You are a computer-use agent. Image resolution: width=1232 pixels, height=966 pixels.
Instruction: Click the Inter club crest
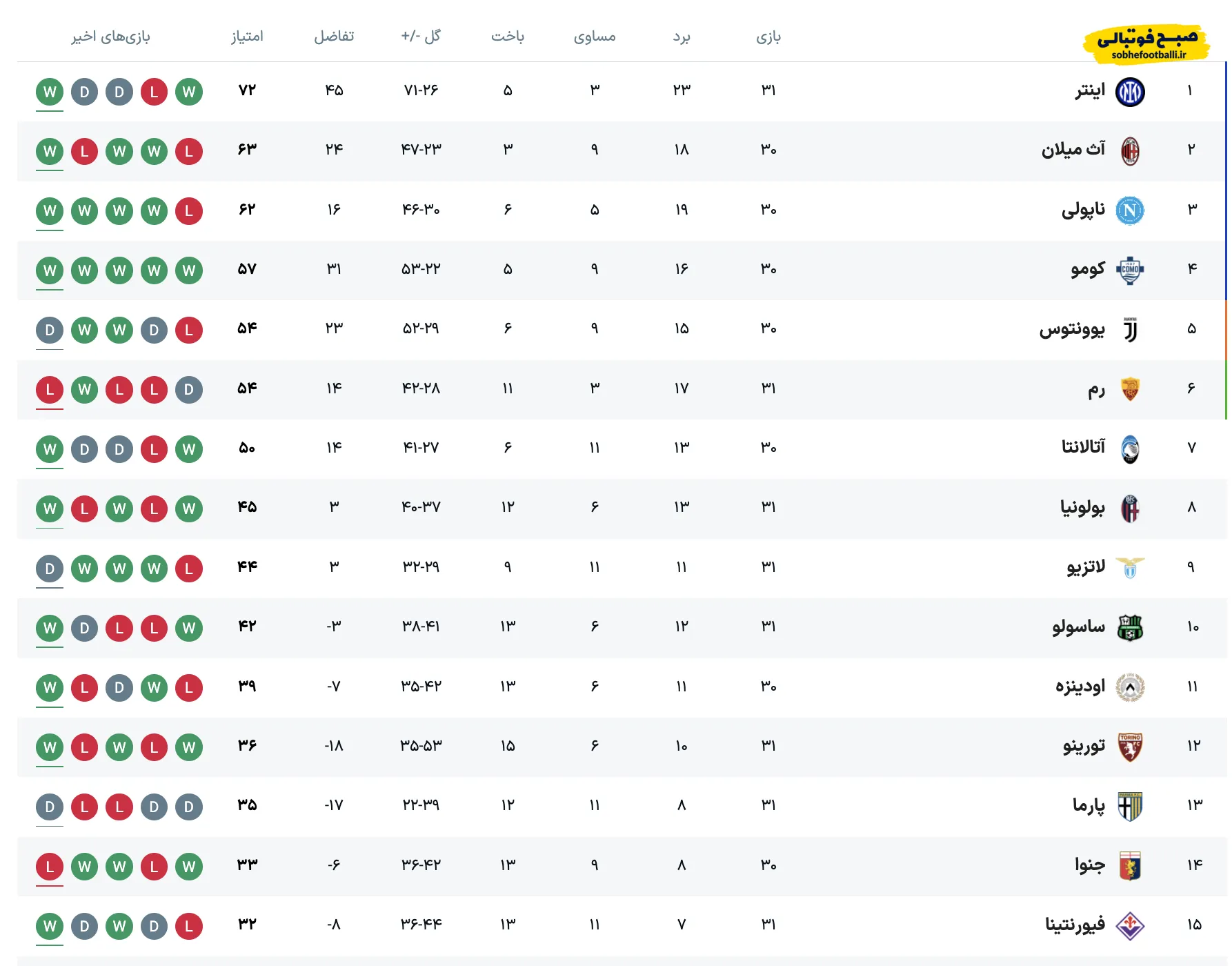click(1130, 92)
